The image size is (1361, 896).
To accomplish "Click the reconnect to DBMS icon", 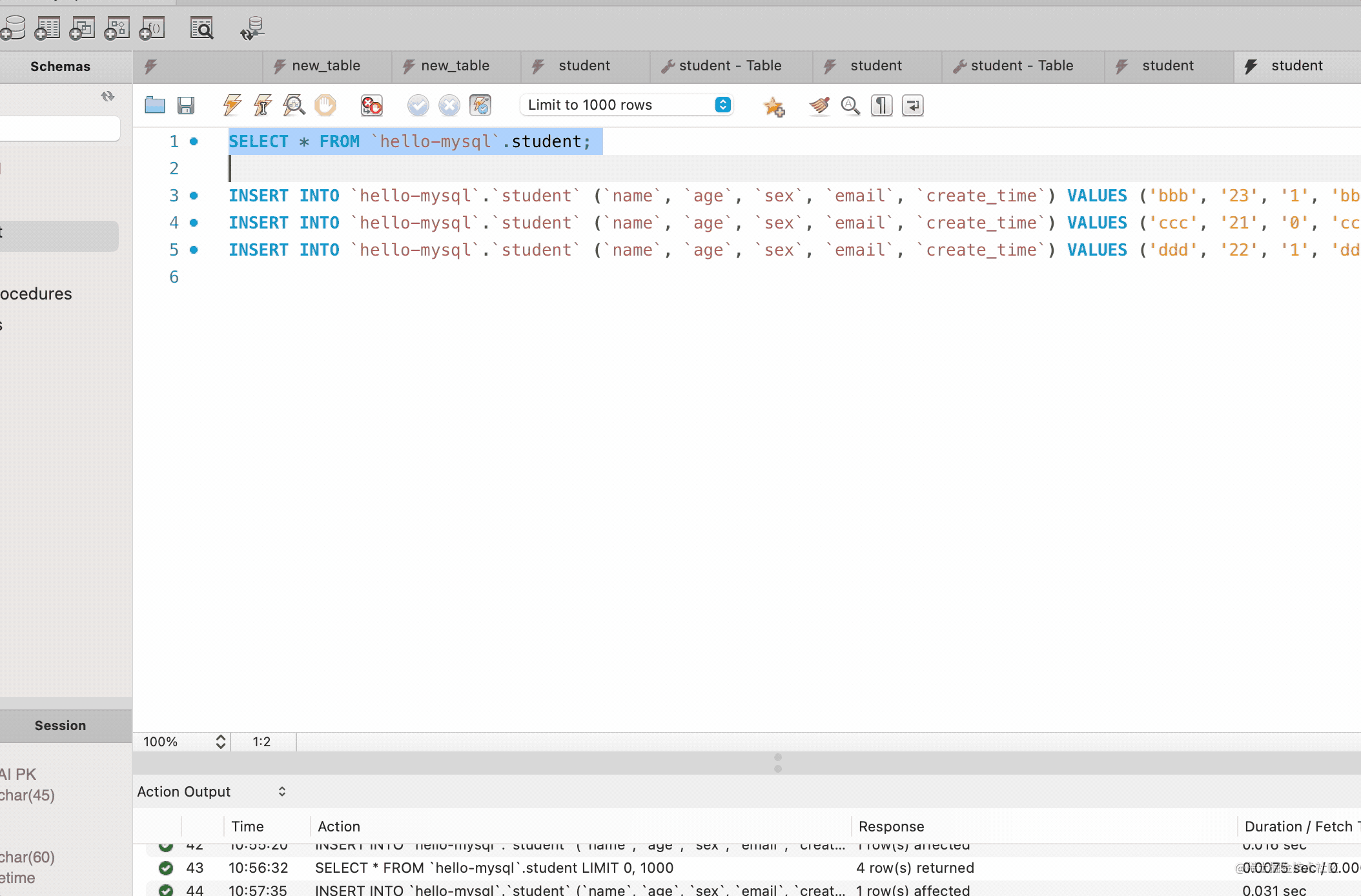I will click(252, 28).
